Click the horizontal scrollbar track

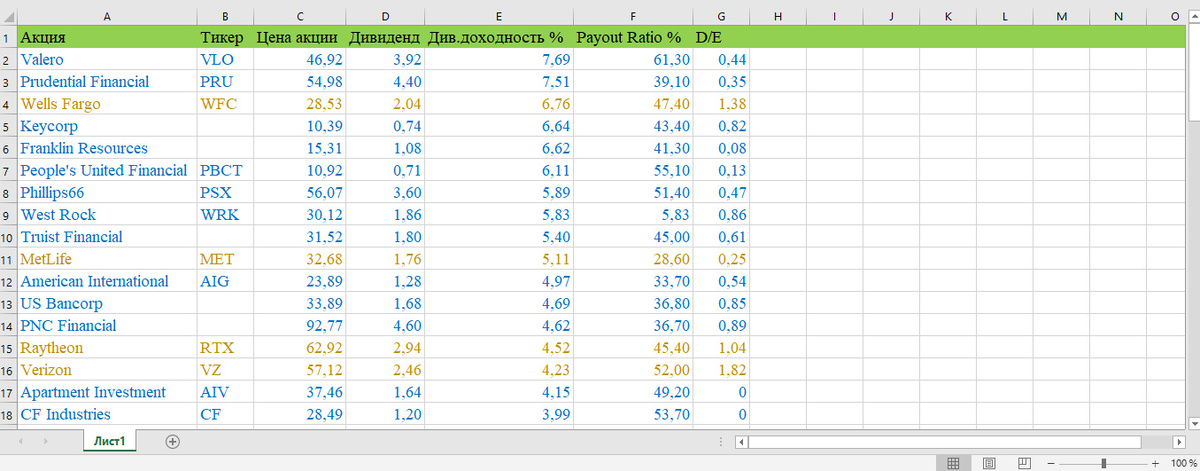(x=960, y=441)
